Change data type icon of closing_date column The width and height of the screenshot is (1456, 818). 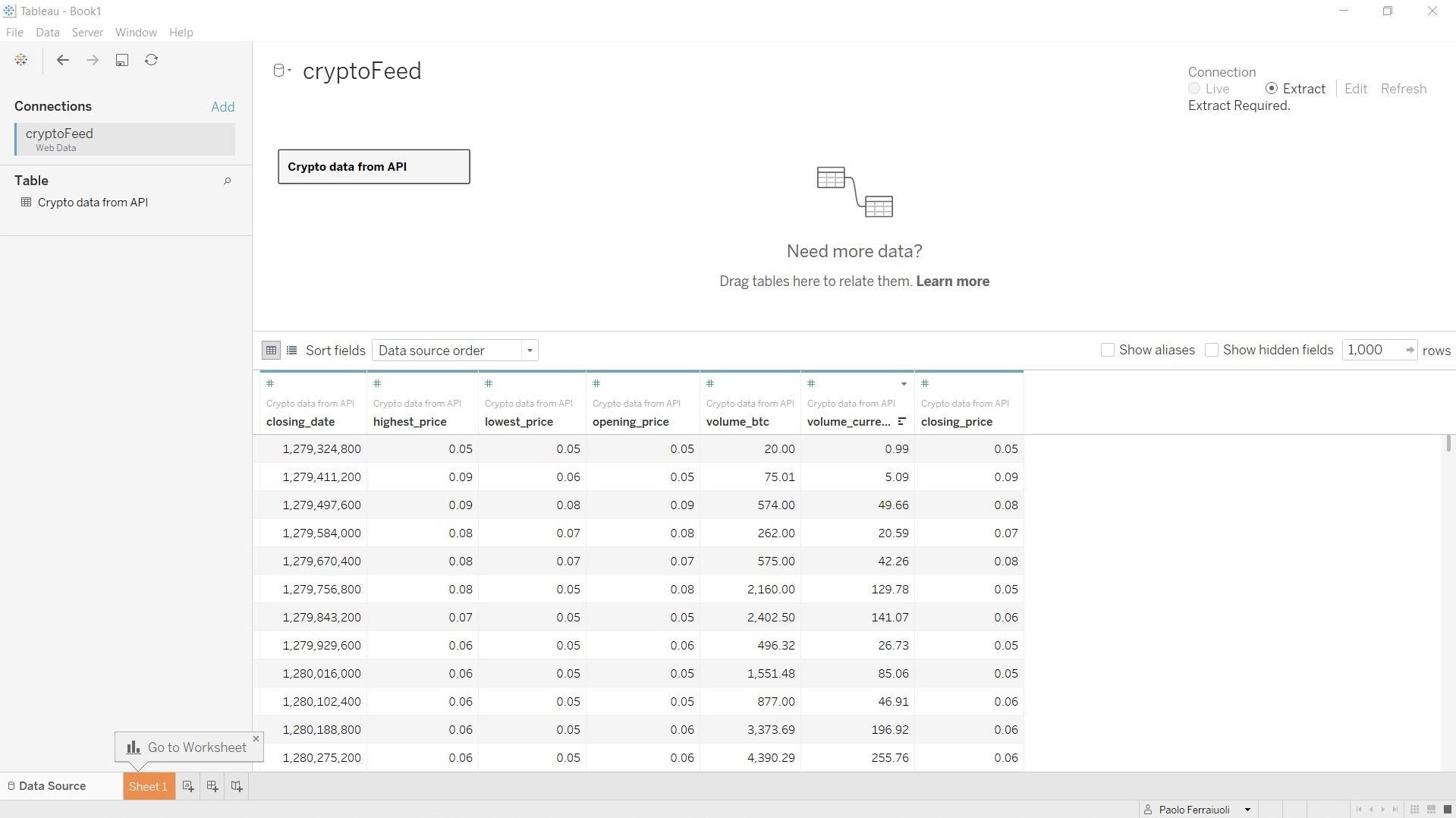(x=270, y=384)
